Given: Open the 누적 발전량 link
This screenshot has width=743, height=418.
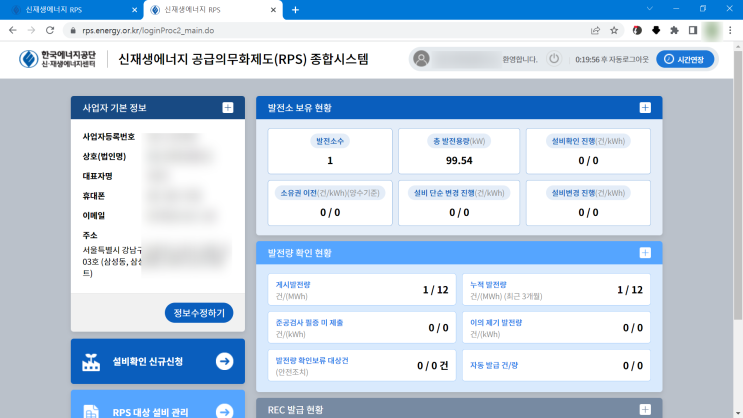Looking at the screenshot, I should [488, 285].
